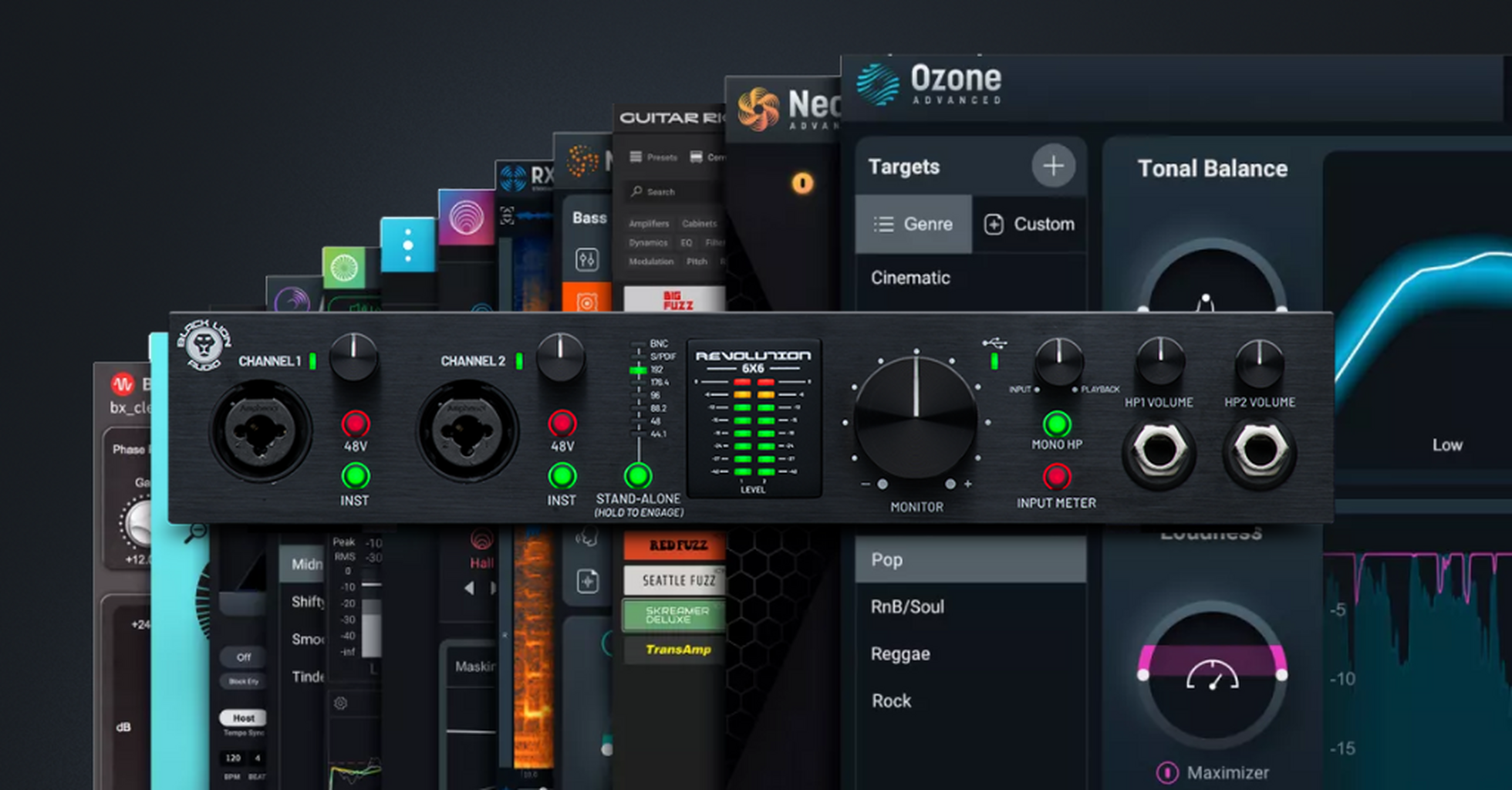Click the HP1 VOLUME knob
Image resolution: width=1512 pixels, height=790 pixels.
pos(1159,360)
